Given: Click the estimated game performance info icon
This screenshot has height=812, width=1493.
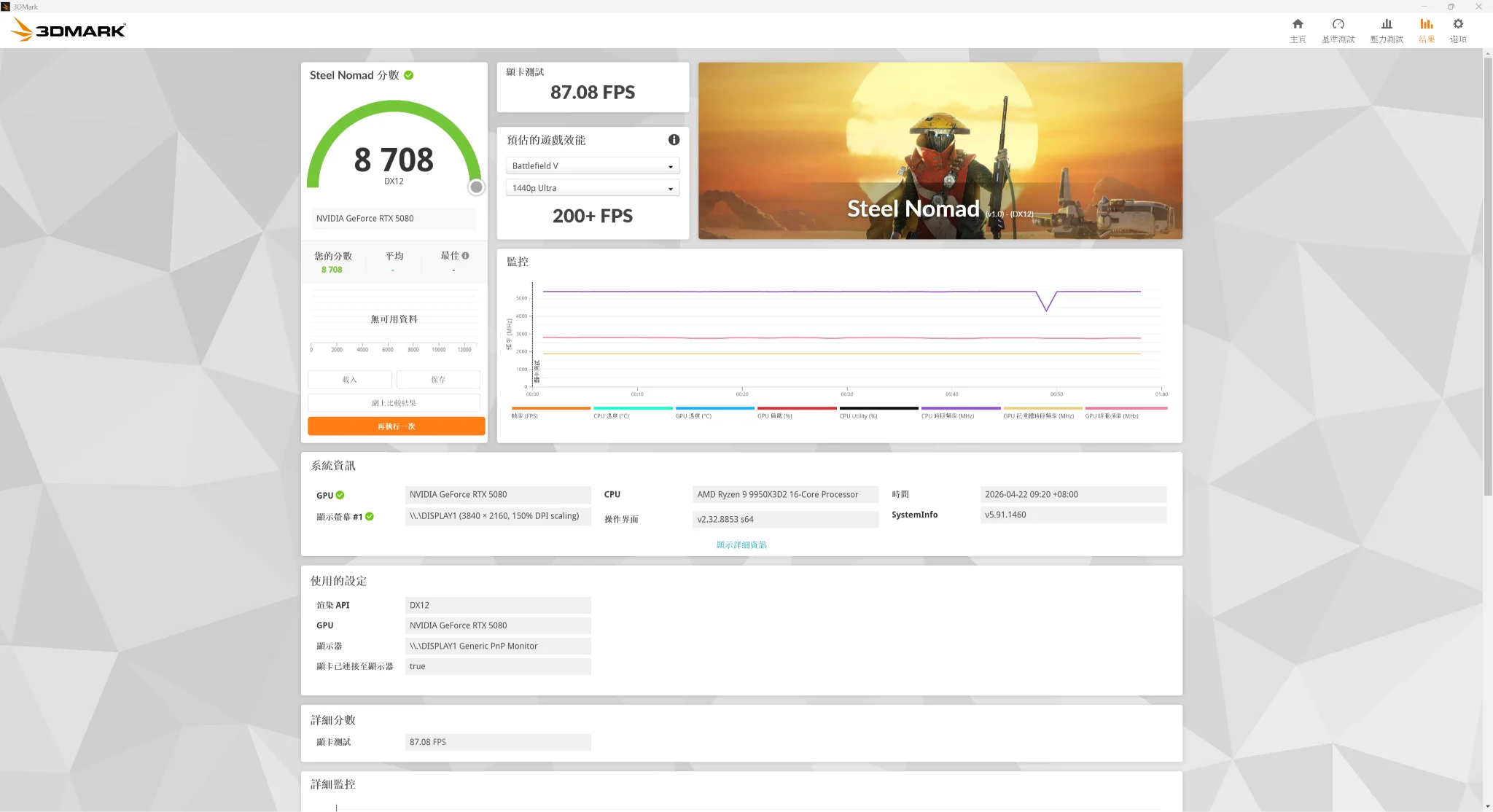Looking at the screenshot, I should [674, 140].
